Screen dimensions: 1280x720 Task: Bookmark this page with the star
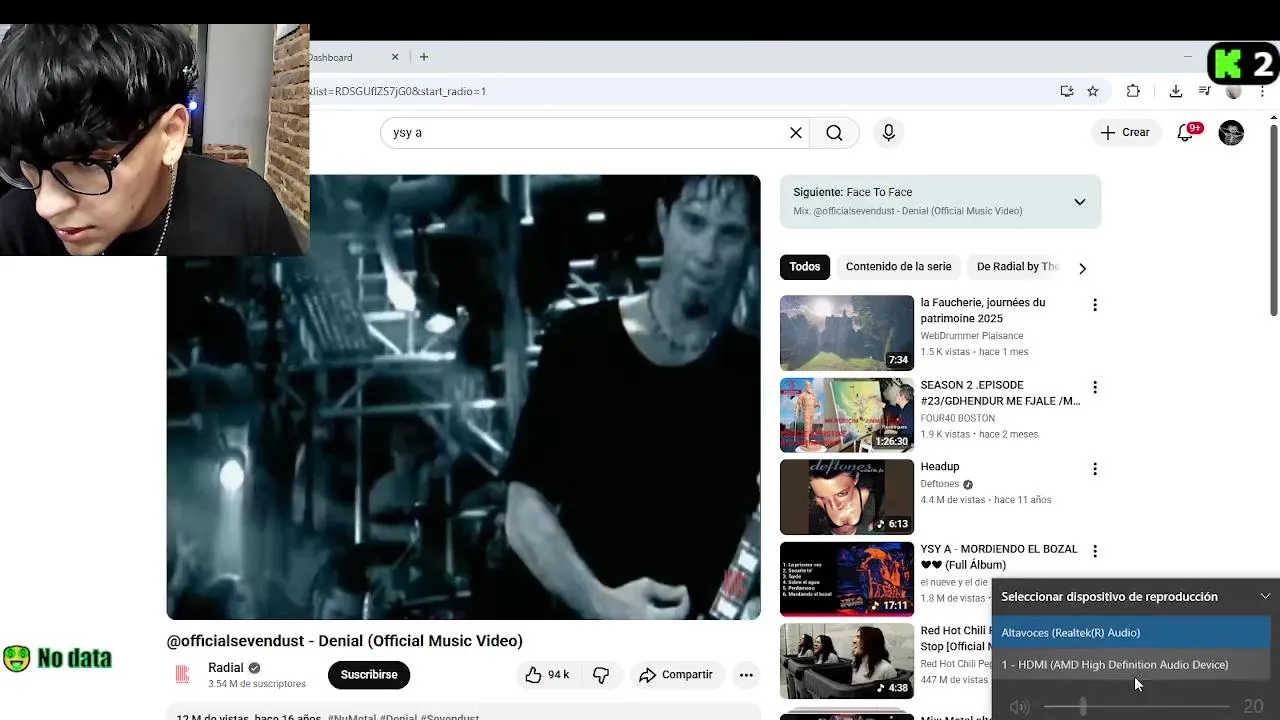pos(1093,91)
